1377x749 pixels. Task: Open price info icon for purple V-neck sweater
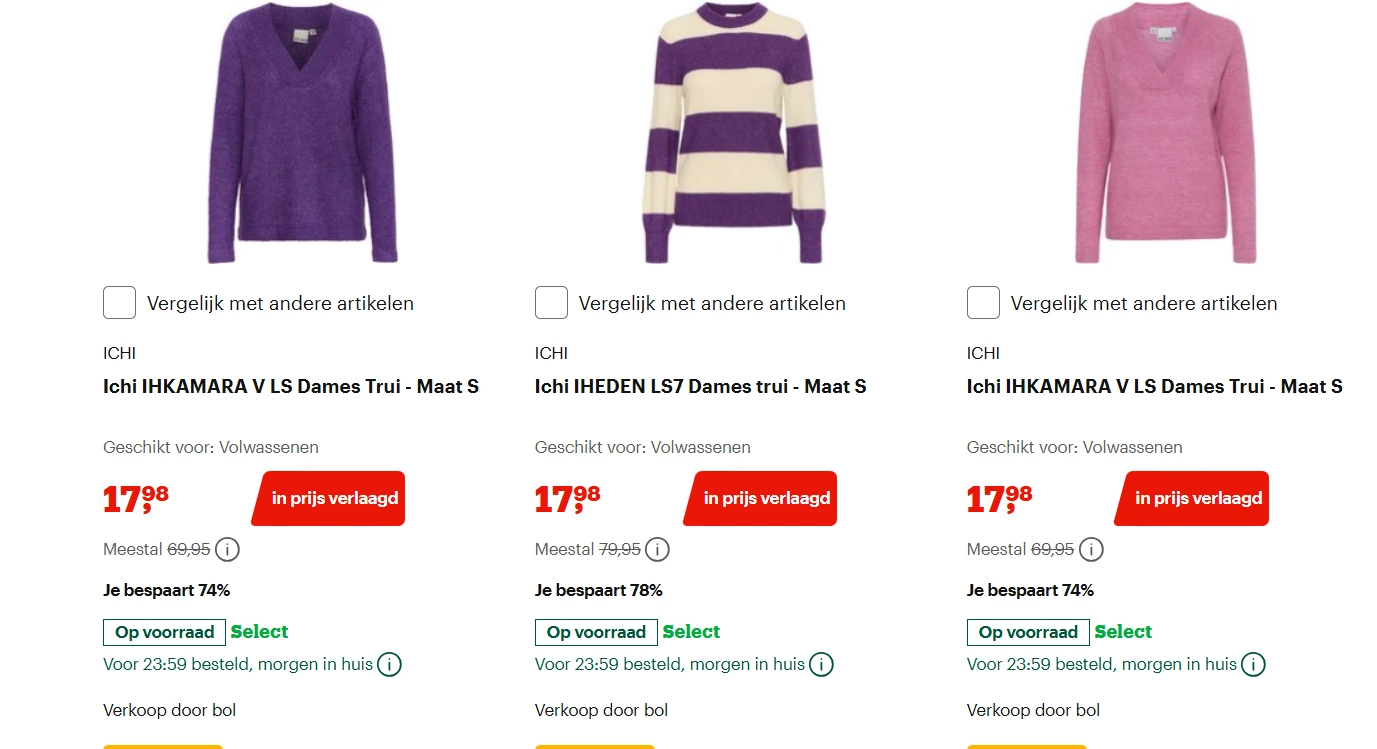tap(227, 549)
